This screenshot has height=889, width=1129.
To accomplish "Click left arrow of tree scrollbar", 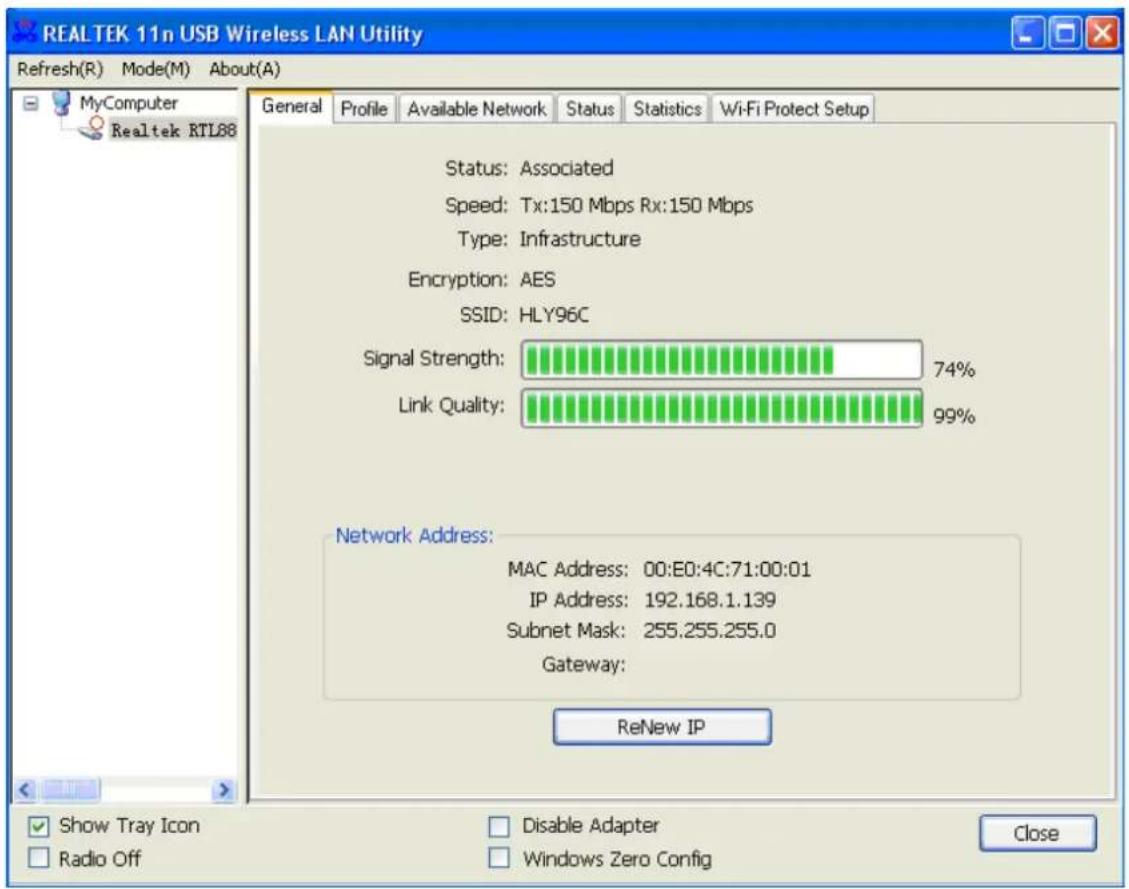I will click(x=25, y=790).
